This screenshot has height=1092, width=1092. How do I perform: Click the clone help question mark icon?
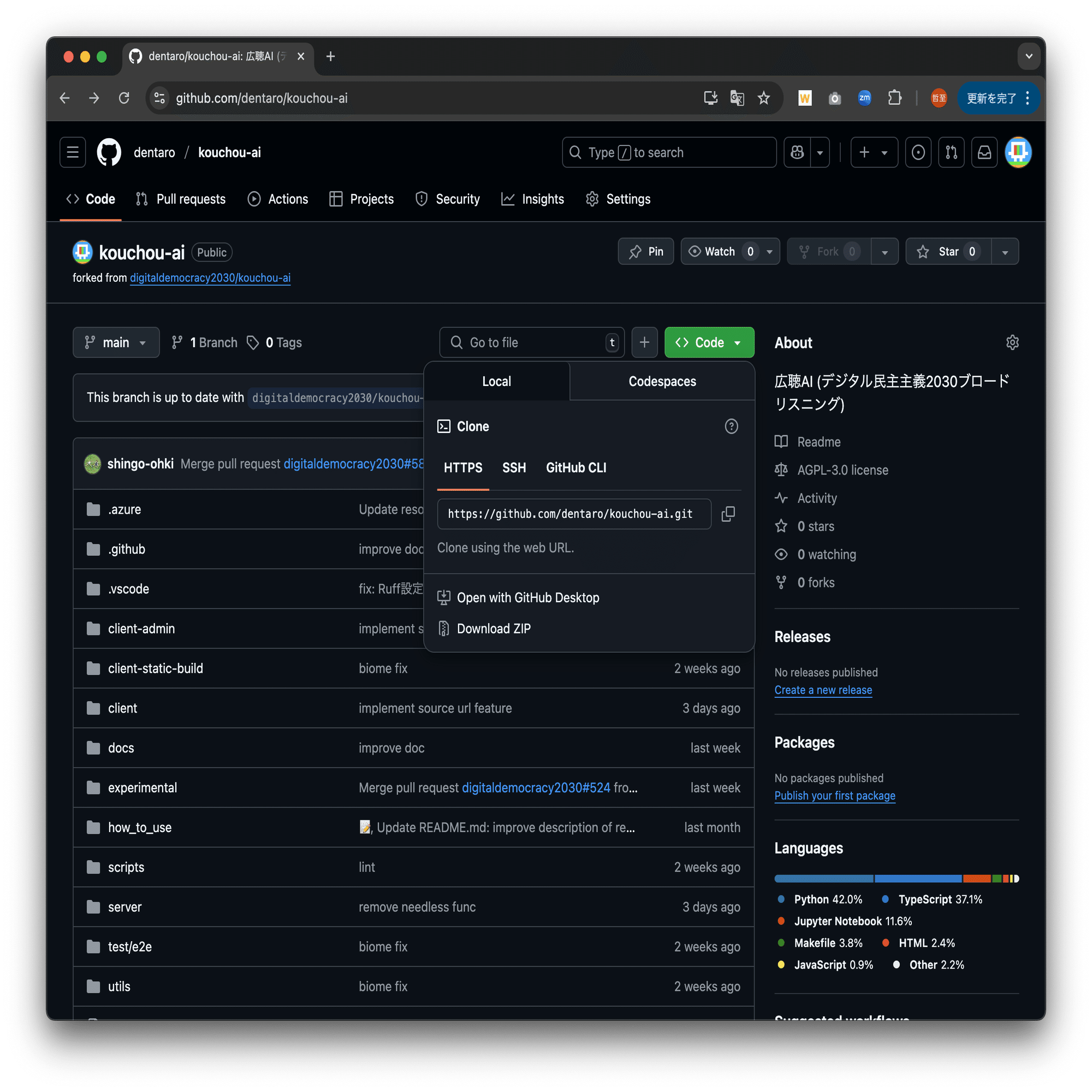[731, 426]
